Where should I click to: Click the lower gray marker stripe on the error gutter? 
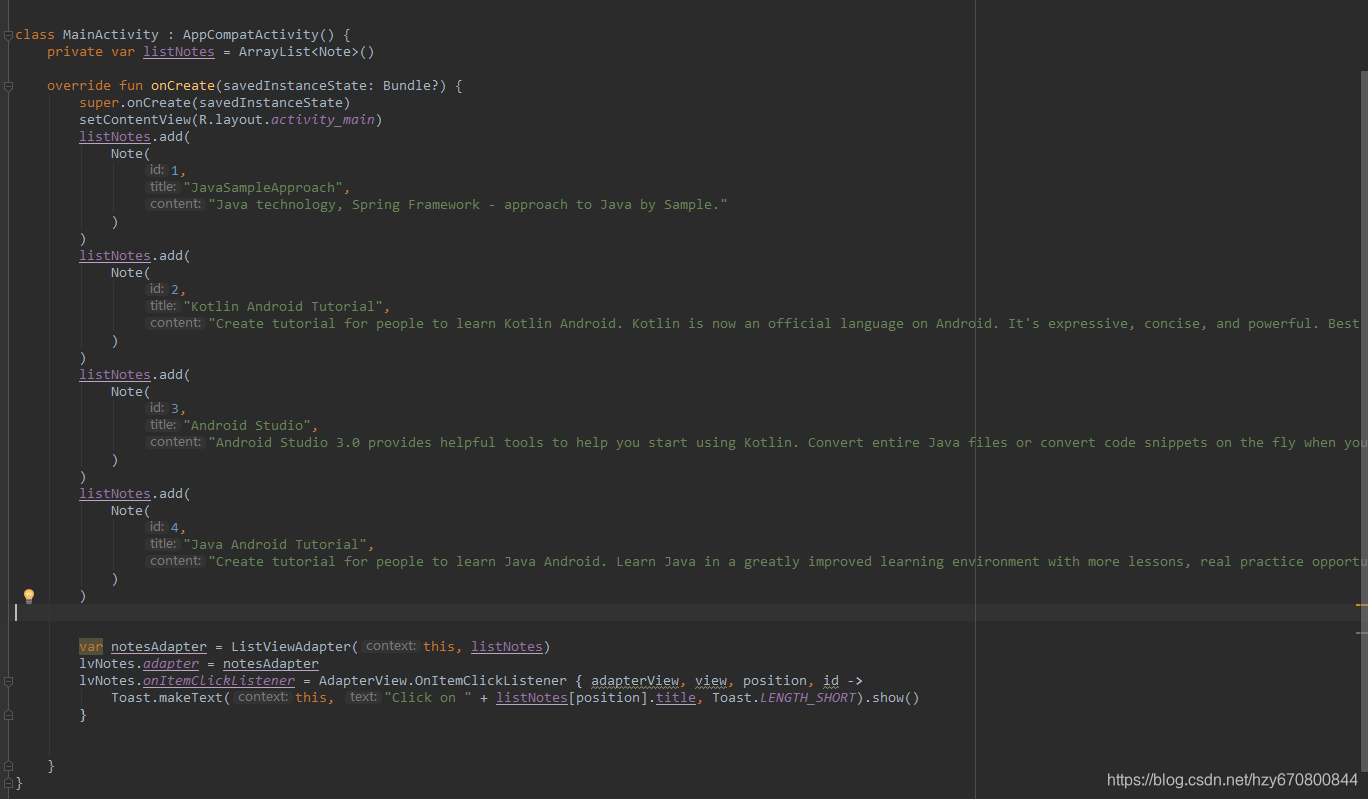tap(1362, 632)
